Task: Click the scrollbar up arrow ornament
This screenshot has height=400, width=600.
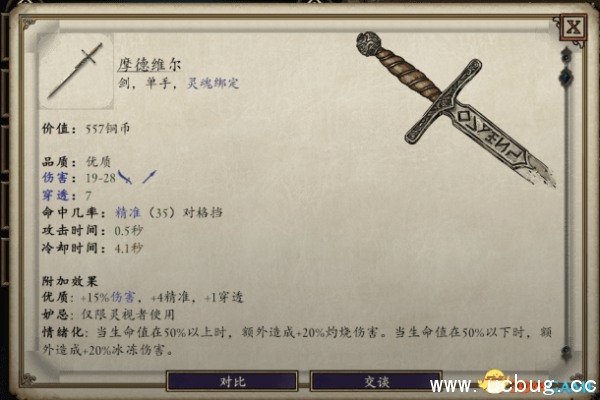Action: pyautogui.click(x=566, y=55)
